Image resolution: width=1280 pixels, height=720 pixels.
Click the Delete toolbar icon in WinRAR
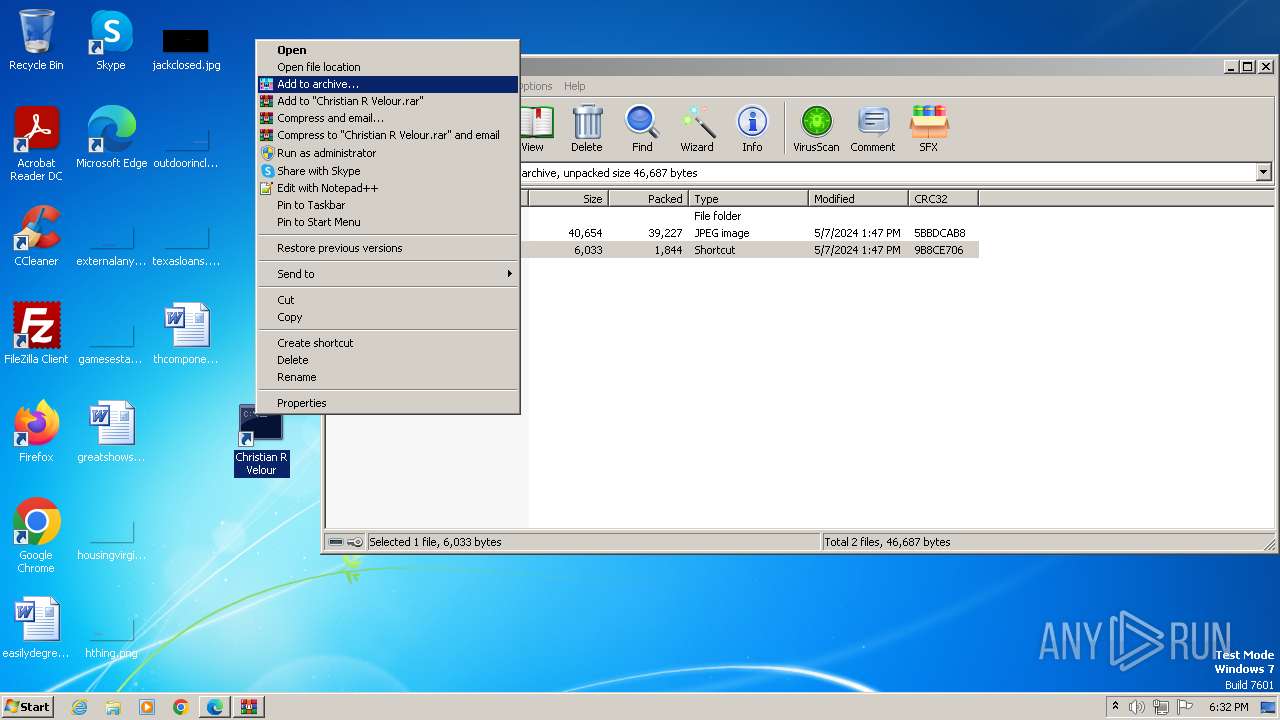pos(587,129)
